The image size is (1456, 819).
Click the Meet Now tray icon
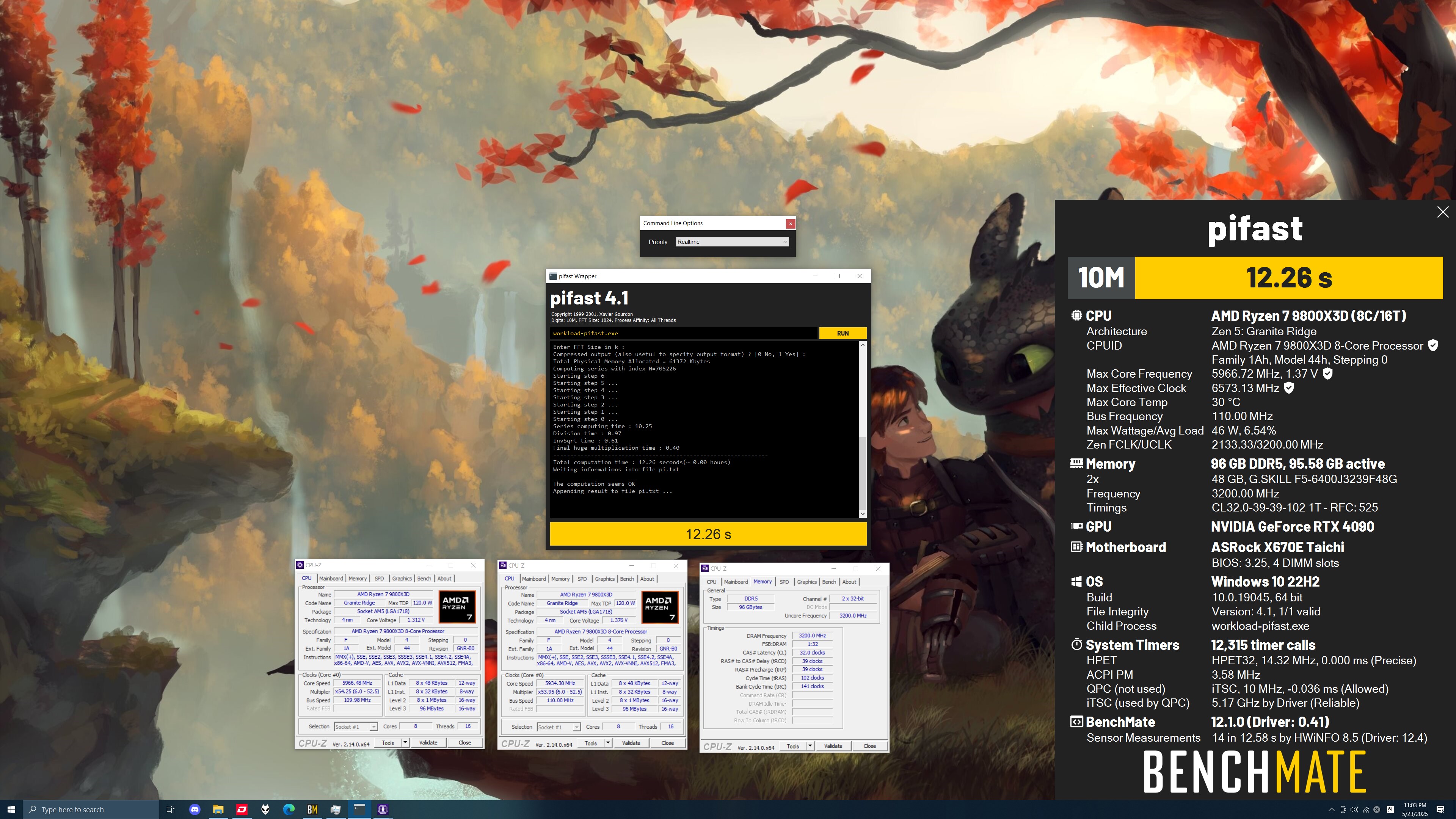[x=1343, y=810]
